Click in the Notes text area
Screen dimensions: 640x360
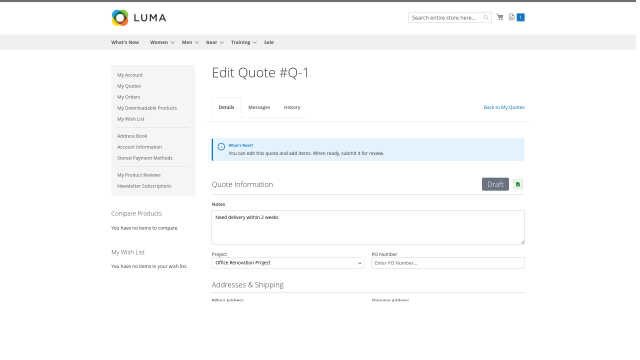[x=368, y=227]
